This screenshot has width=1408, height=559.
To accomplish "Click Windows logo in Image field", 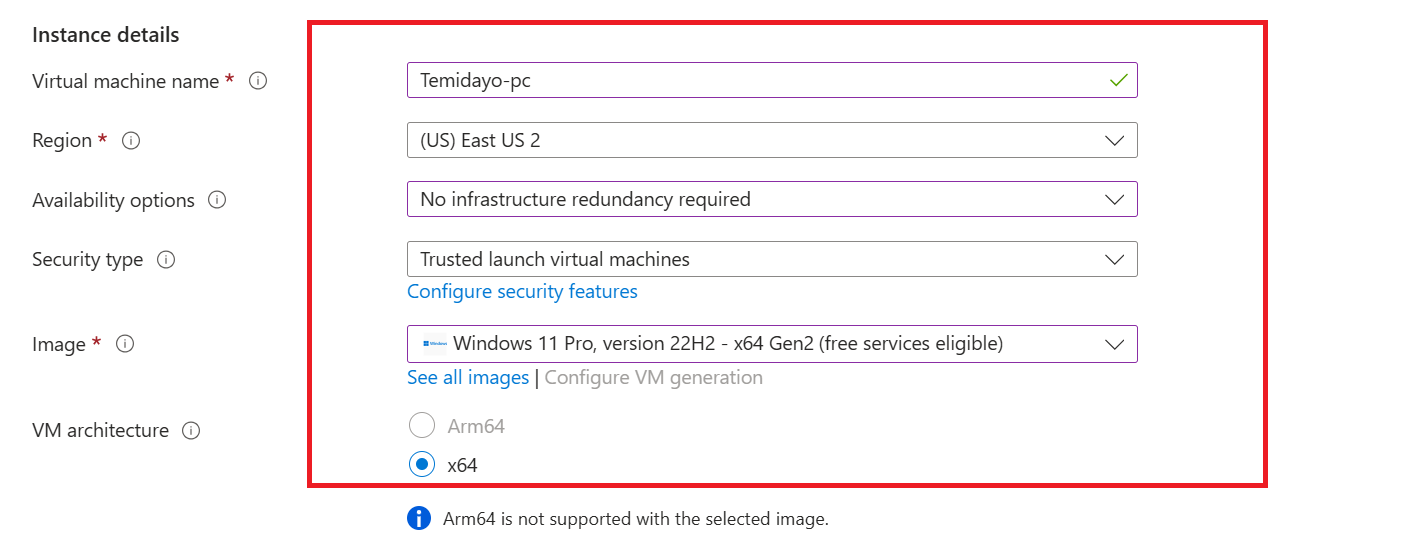I will click(x=435, y=344).
